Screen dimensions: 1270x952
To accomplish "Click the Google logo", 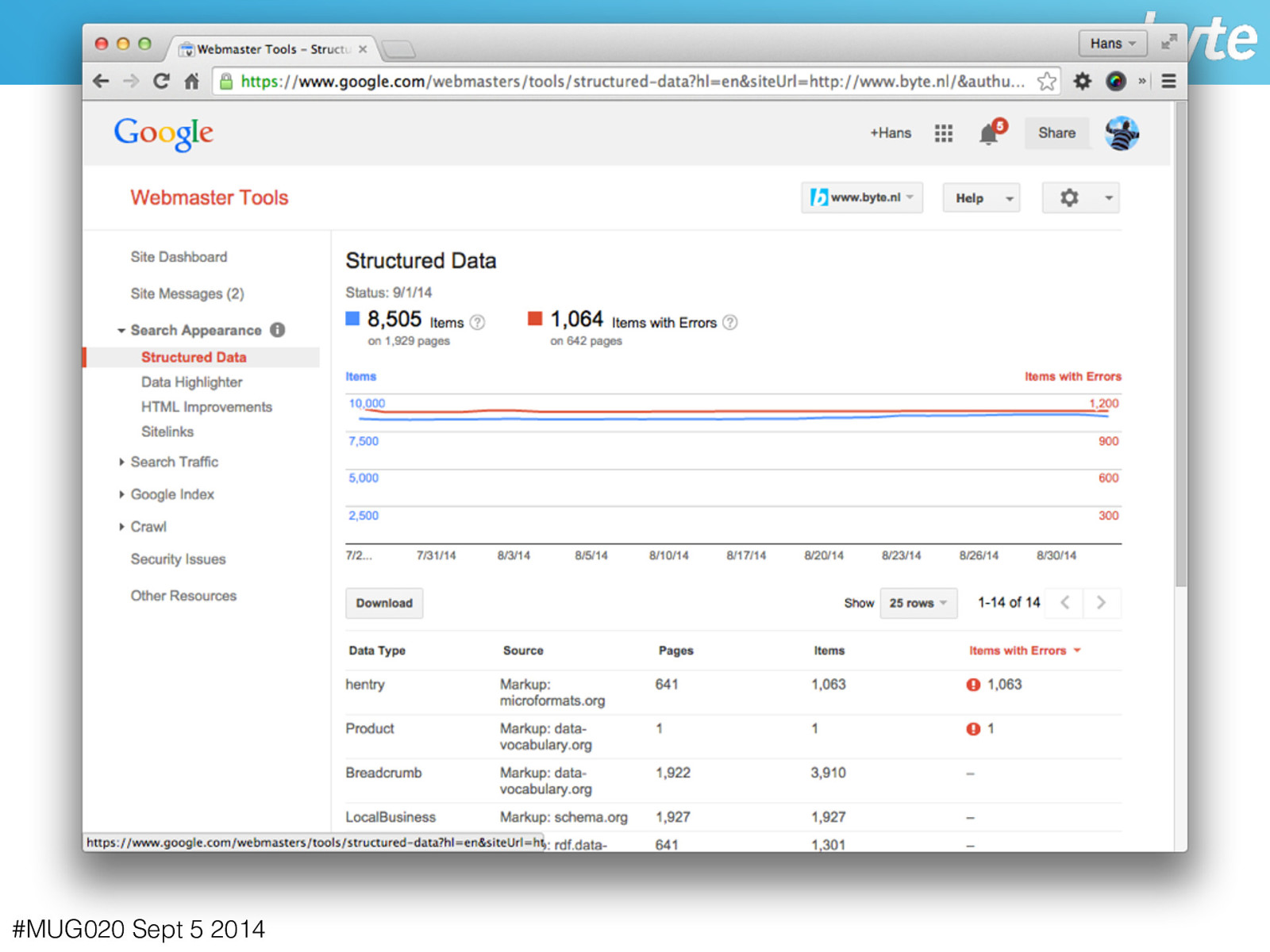I will [x=164, y=133].
